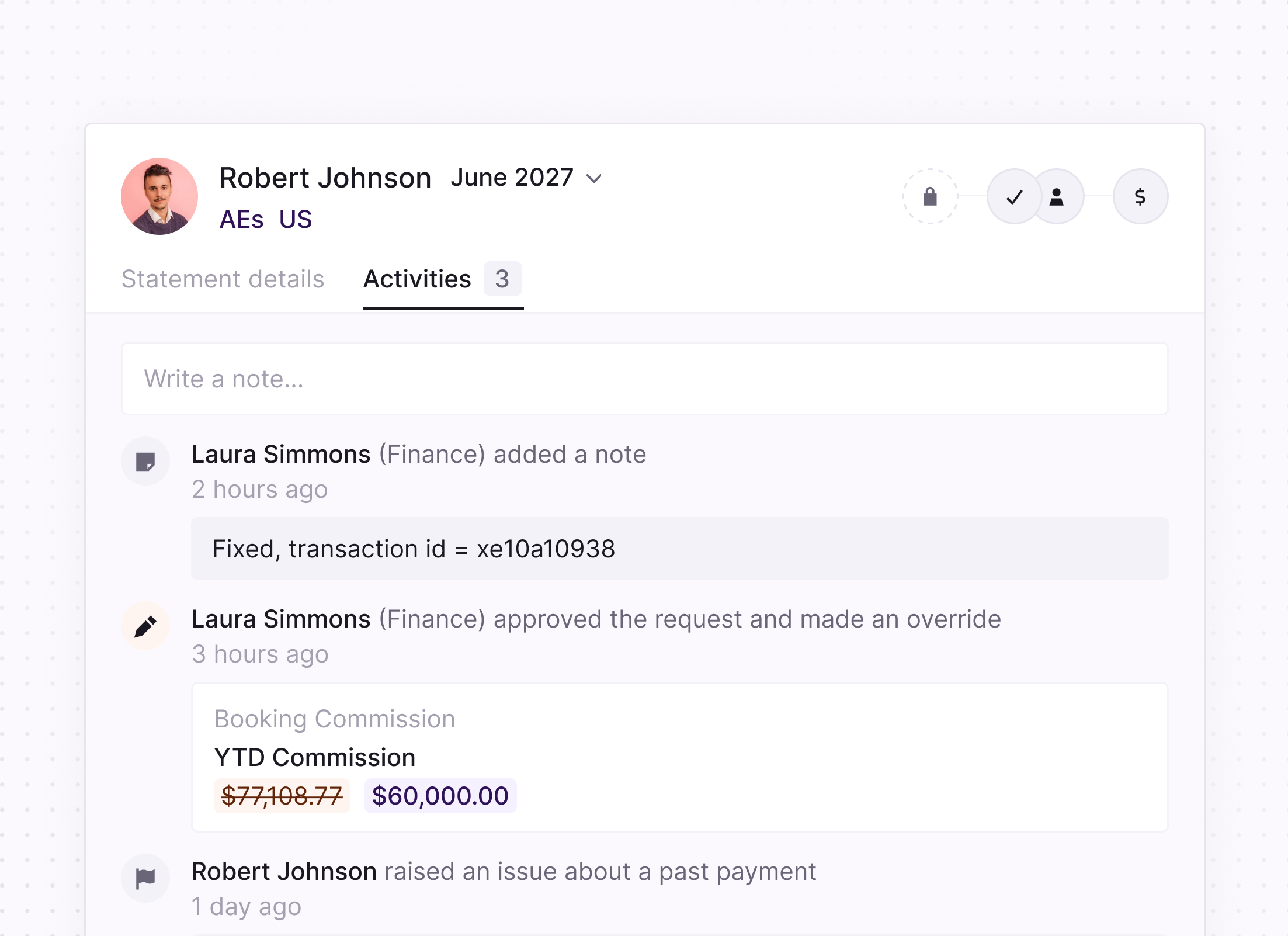This screenshot has width=1288, height=936.
Task: Click the '3 hours ago' timestamp
Action: pyautogui.click(x=260, y=654)
